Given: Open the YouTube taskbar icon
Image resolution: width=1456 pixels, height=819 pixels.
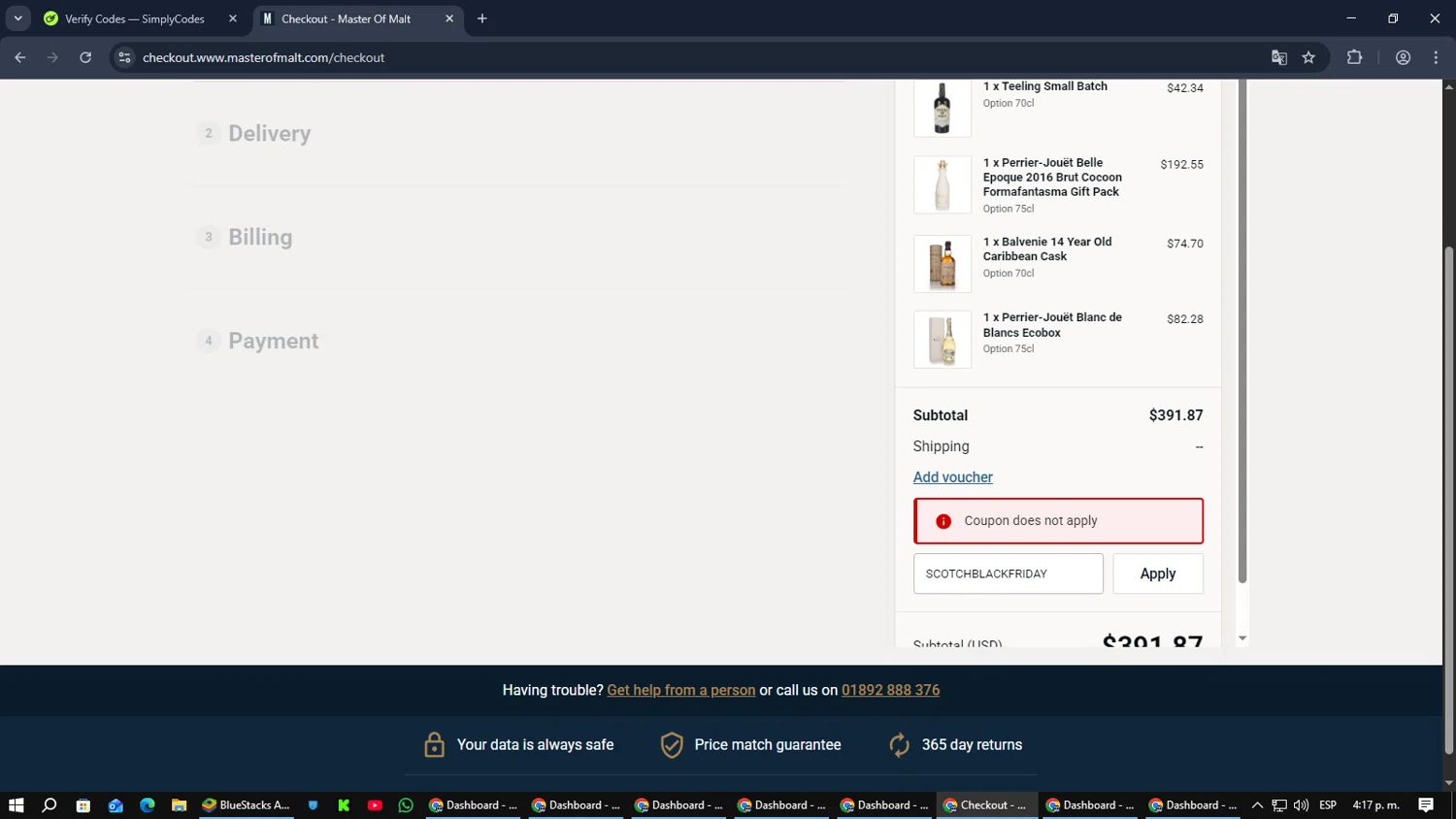Looking at the screenshot, I should (x=375, y=805).
